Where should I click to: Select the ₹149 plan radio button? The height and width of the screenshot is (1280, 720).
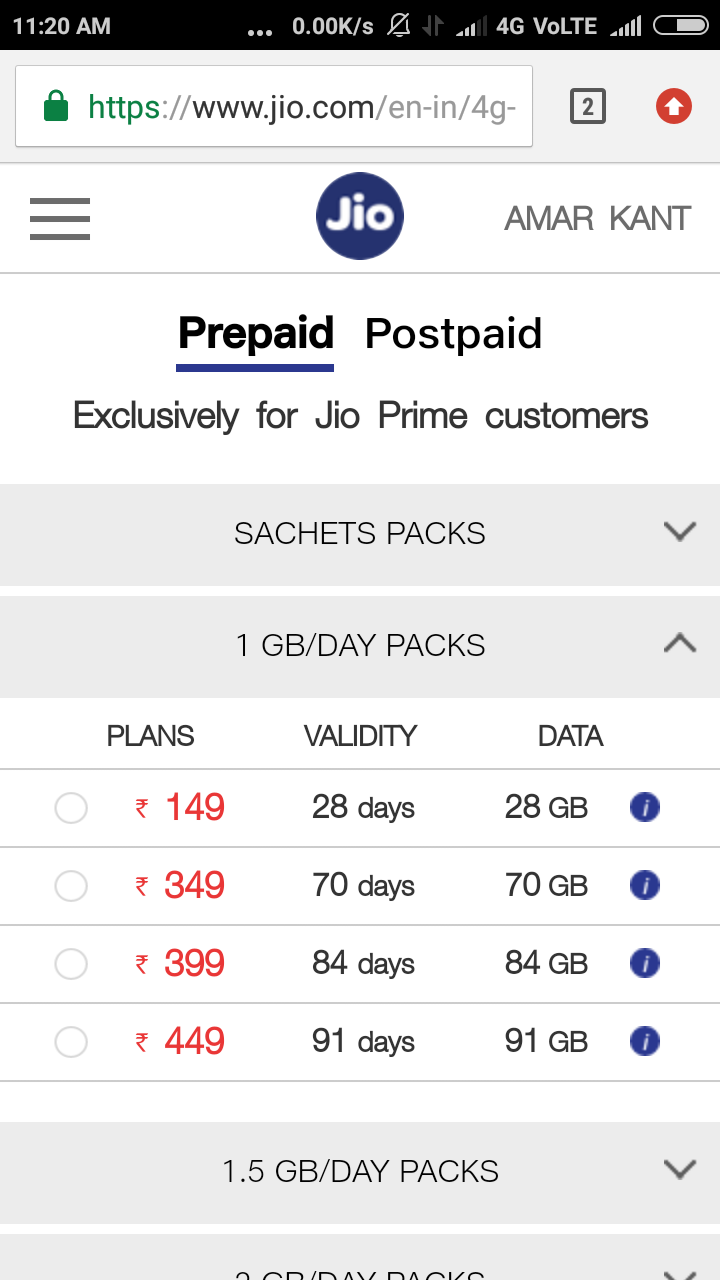(x=71, y=807)
